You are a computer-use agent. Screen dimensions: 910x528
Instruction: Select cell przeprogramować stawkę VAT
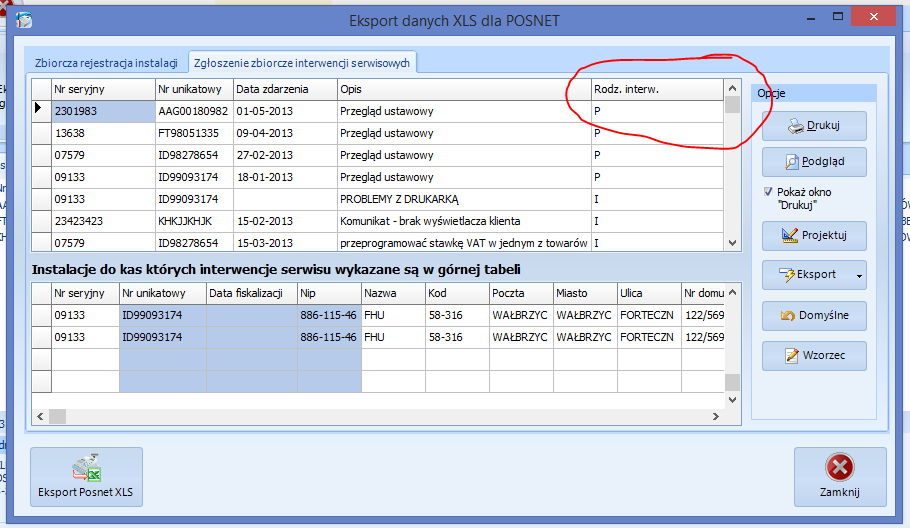464,243
